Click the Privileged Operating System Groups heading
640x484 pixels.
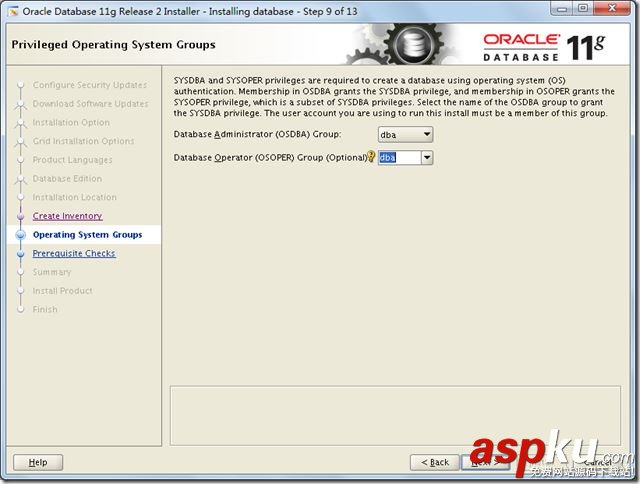[x=113, y=44]
